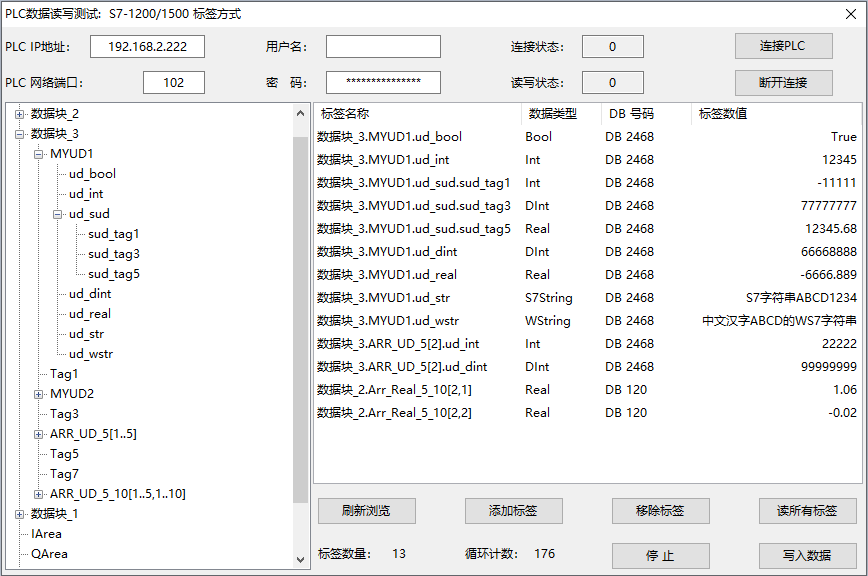The width and height of the screenshot is (868, 576).
Task: Select sud_tag3 in the tree
Action: click(x=113, y=254)
